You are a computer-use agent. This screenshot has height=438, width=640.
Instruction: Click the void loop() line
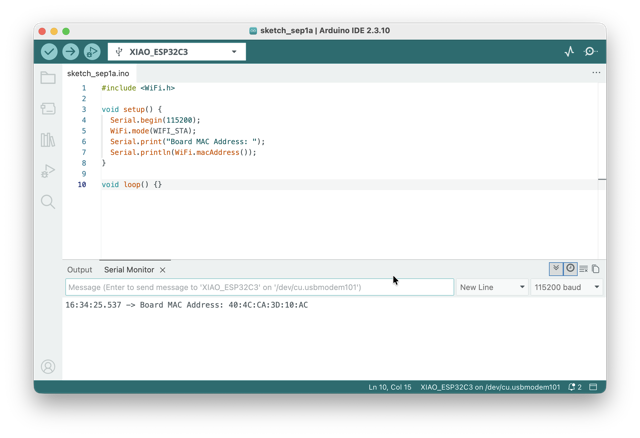click(x=131, y=185)
